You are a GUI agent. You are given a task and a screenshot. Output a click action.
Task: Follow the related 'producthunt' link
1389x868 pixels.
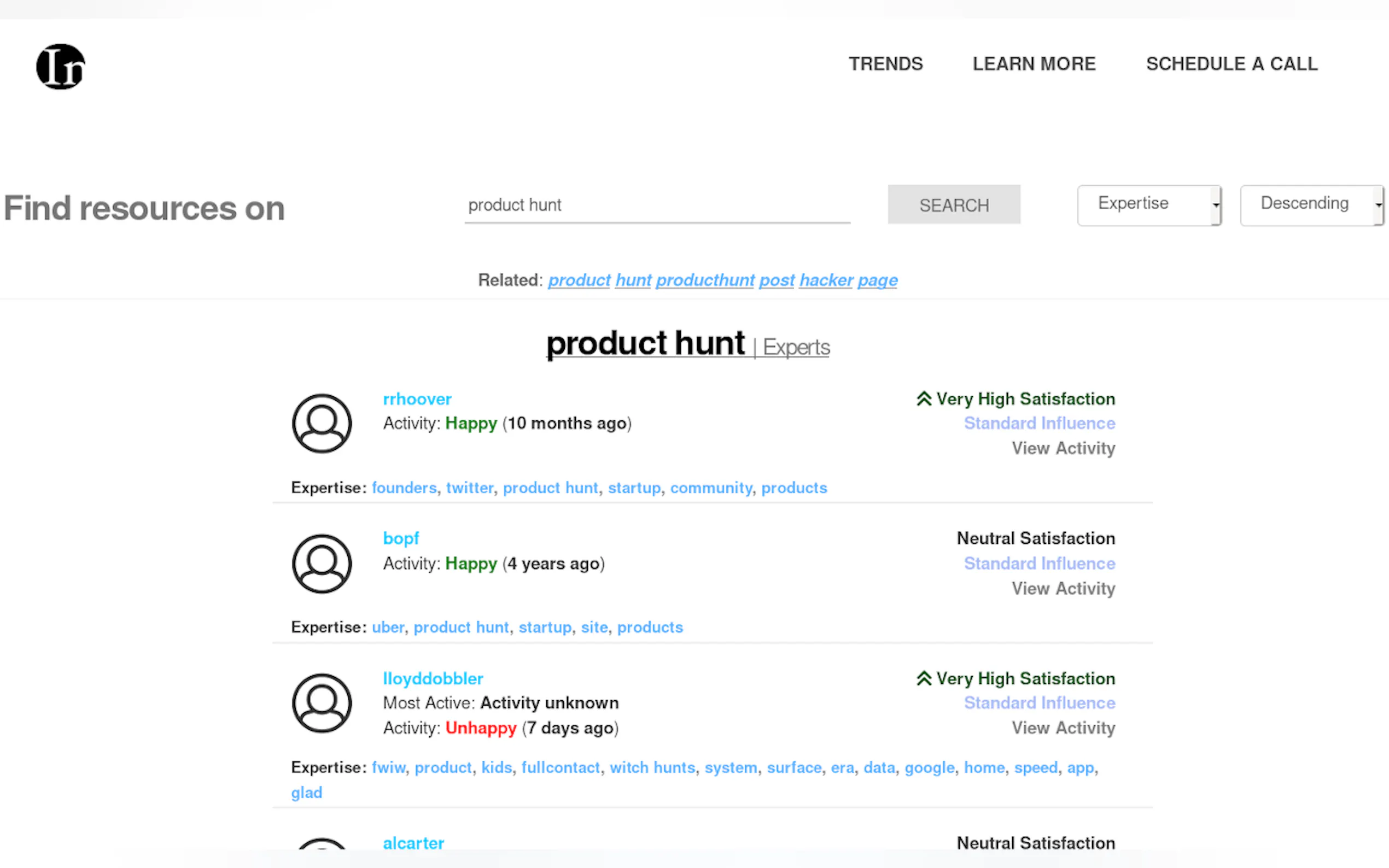click(x=705, y=280)
